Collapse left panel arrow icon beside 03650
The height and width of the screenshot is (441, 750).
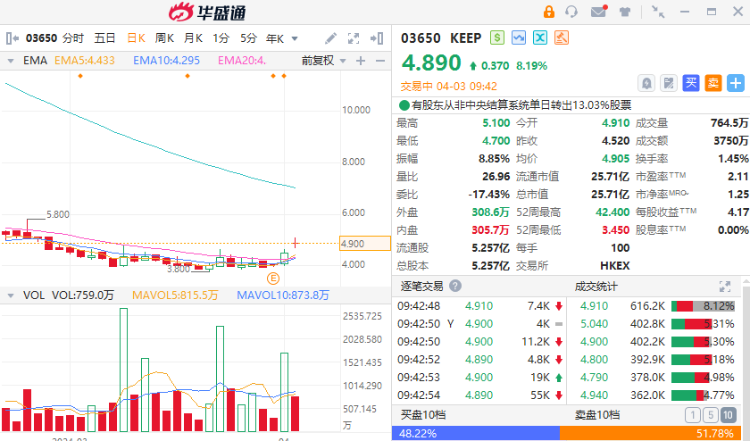12,38
